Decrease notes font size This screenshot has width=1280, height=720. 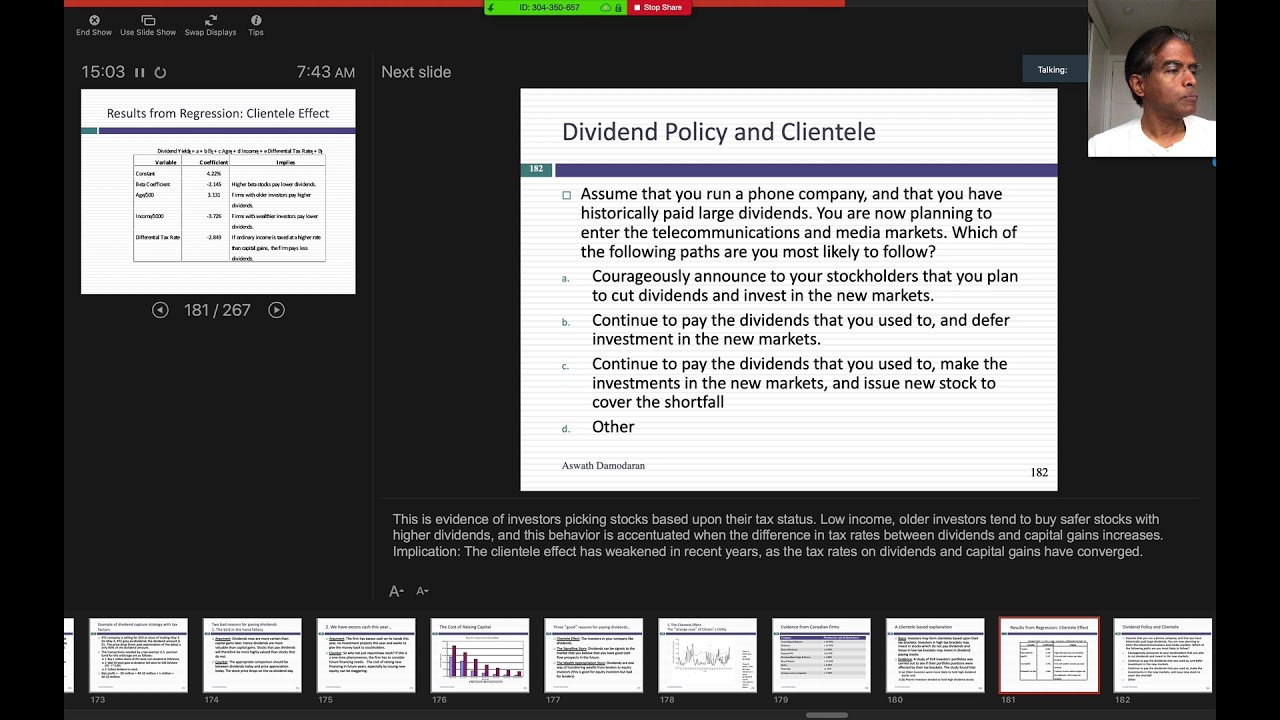coord(422,591)
